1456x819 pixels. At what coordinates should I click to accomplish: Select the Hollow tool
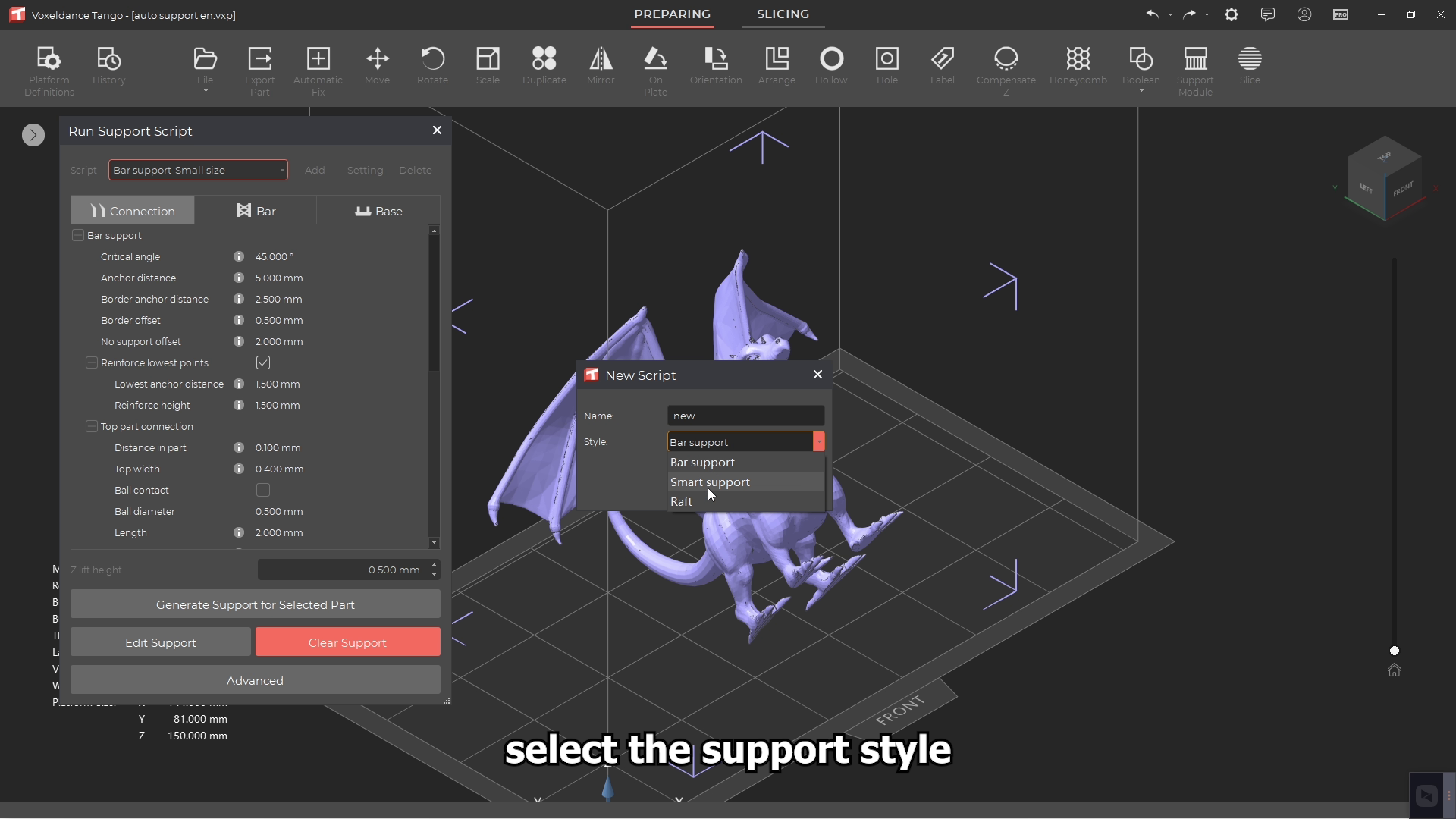coord(831,65)
